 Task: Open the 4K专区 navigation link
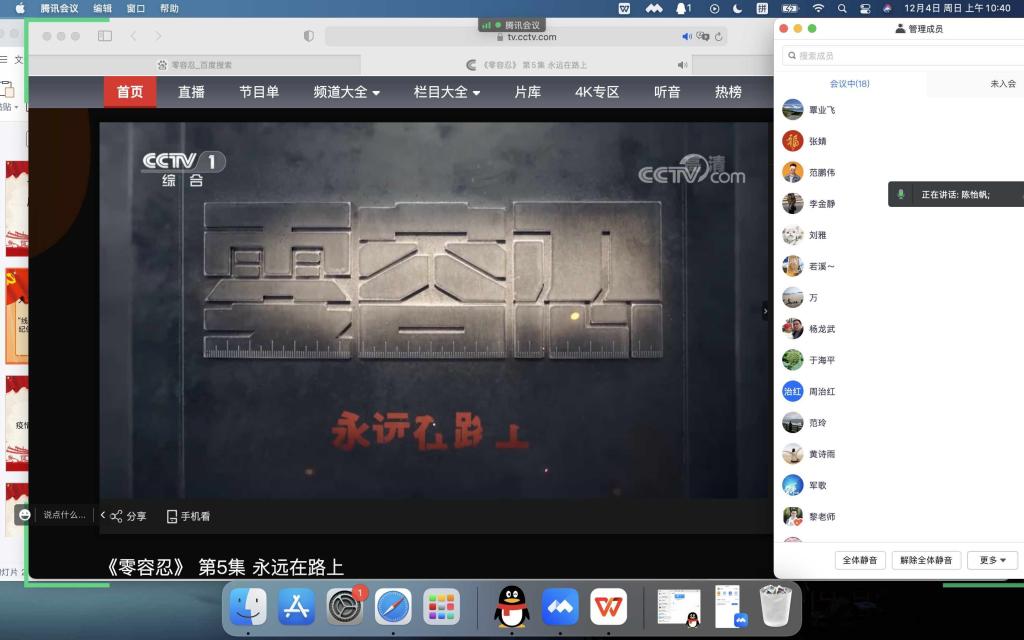597,92
